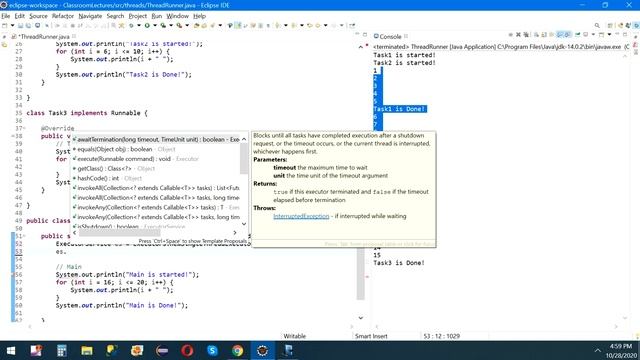The image size is (640, 360).
Task: Open the Windows Start menu
Action: coord(11,351)
